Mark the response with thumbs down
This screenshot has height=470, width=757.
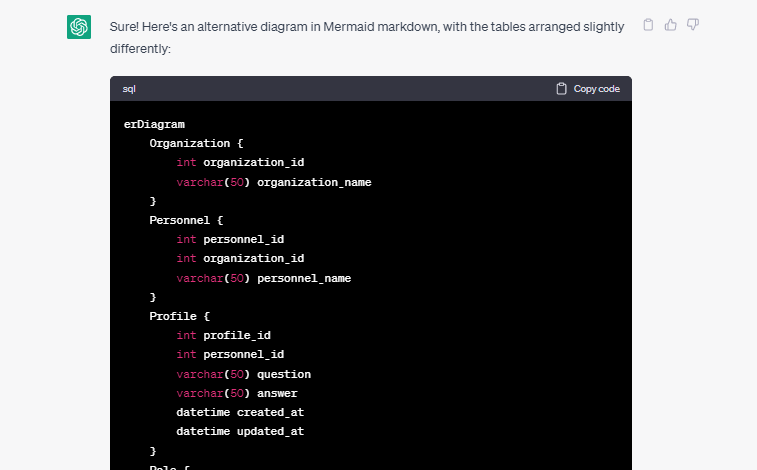(693, 25)
